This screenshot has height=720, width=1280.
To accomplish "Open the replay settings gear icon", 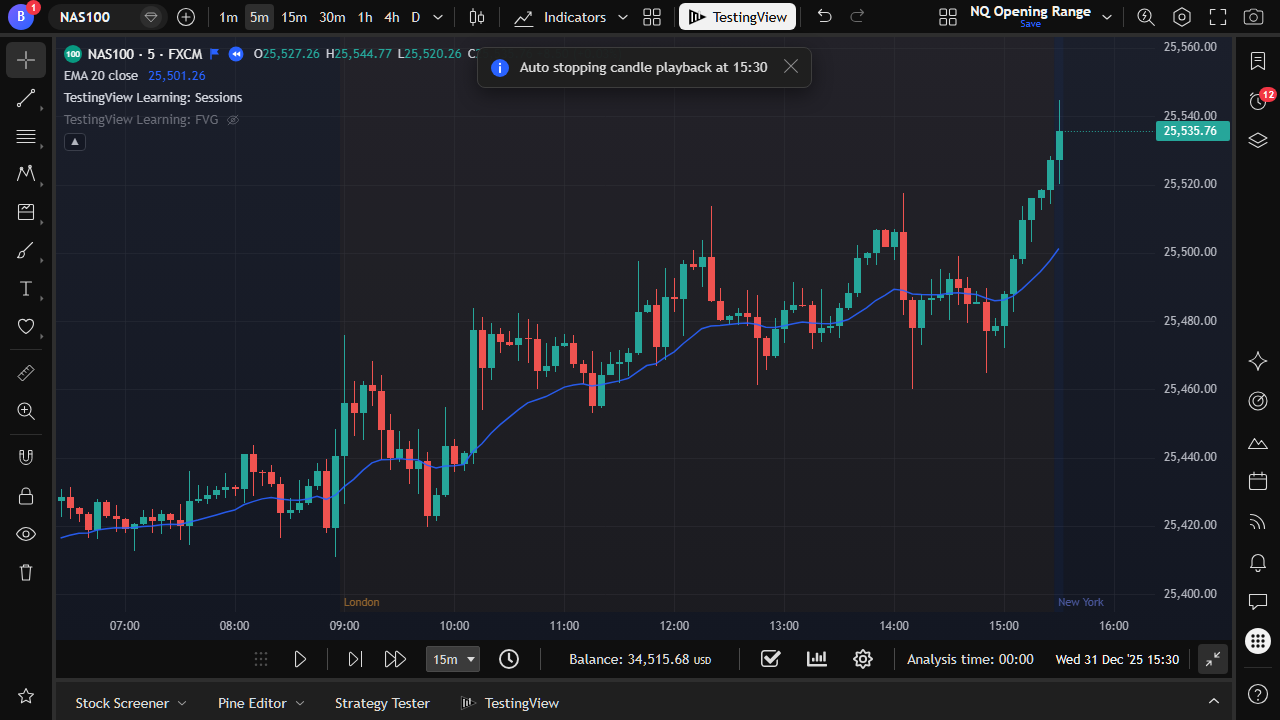I will pos(863,659).
